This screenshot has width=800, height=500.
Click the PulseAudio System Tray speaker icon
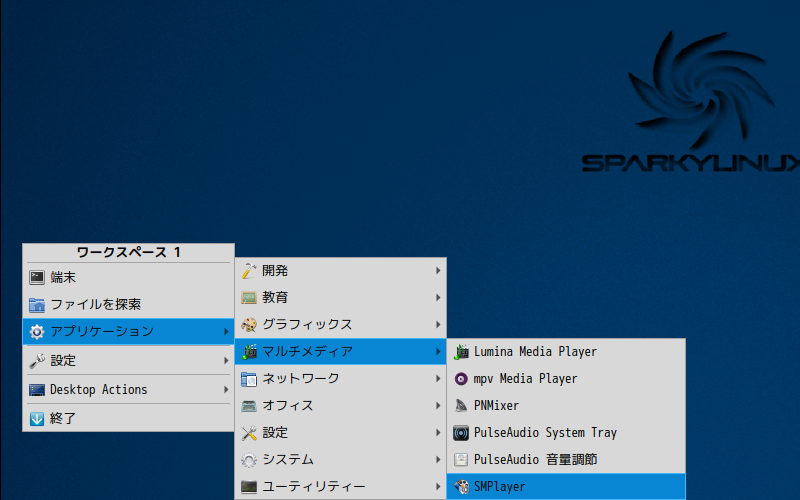pyautogui.click(x=461, y=433)
